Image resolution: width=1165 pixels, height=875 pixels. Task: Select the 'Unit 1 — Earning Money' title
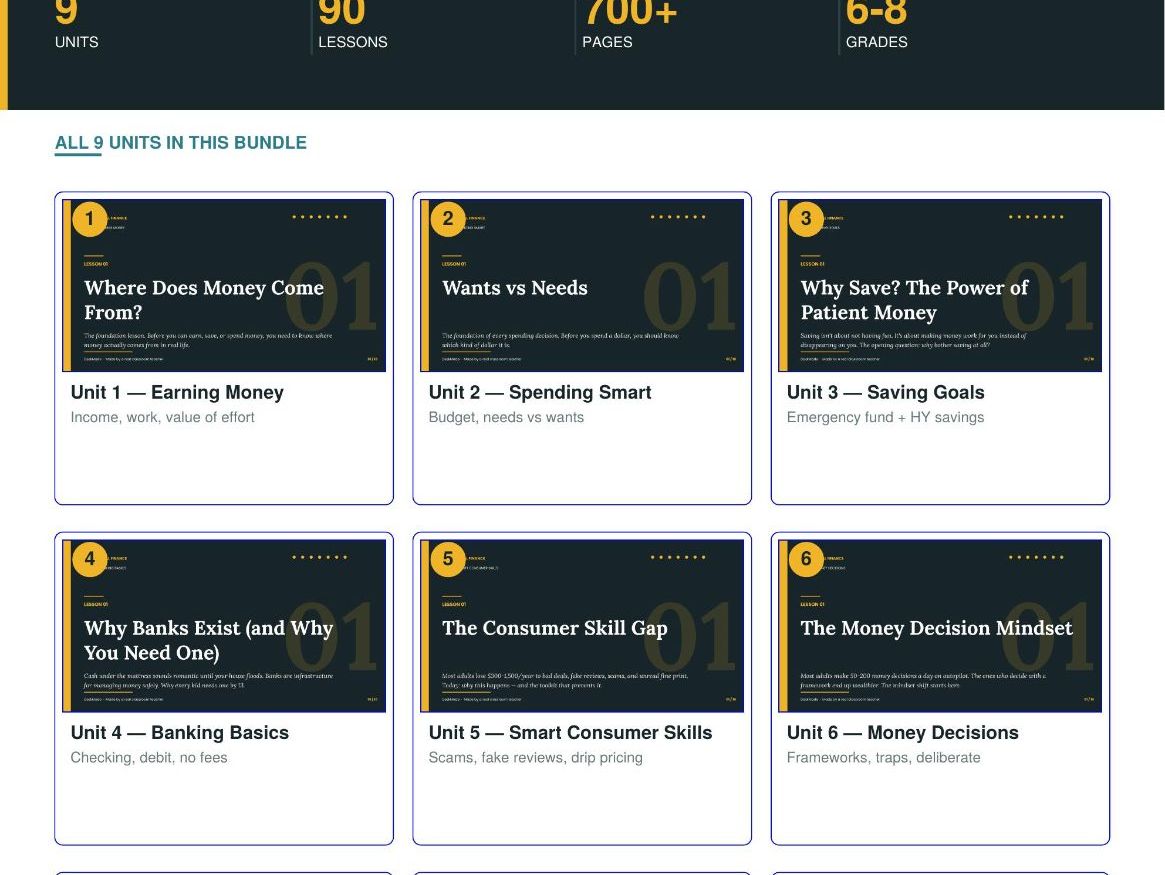(177, 392)
